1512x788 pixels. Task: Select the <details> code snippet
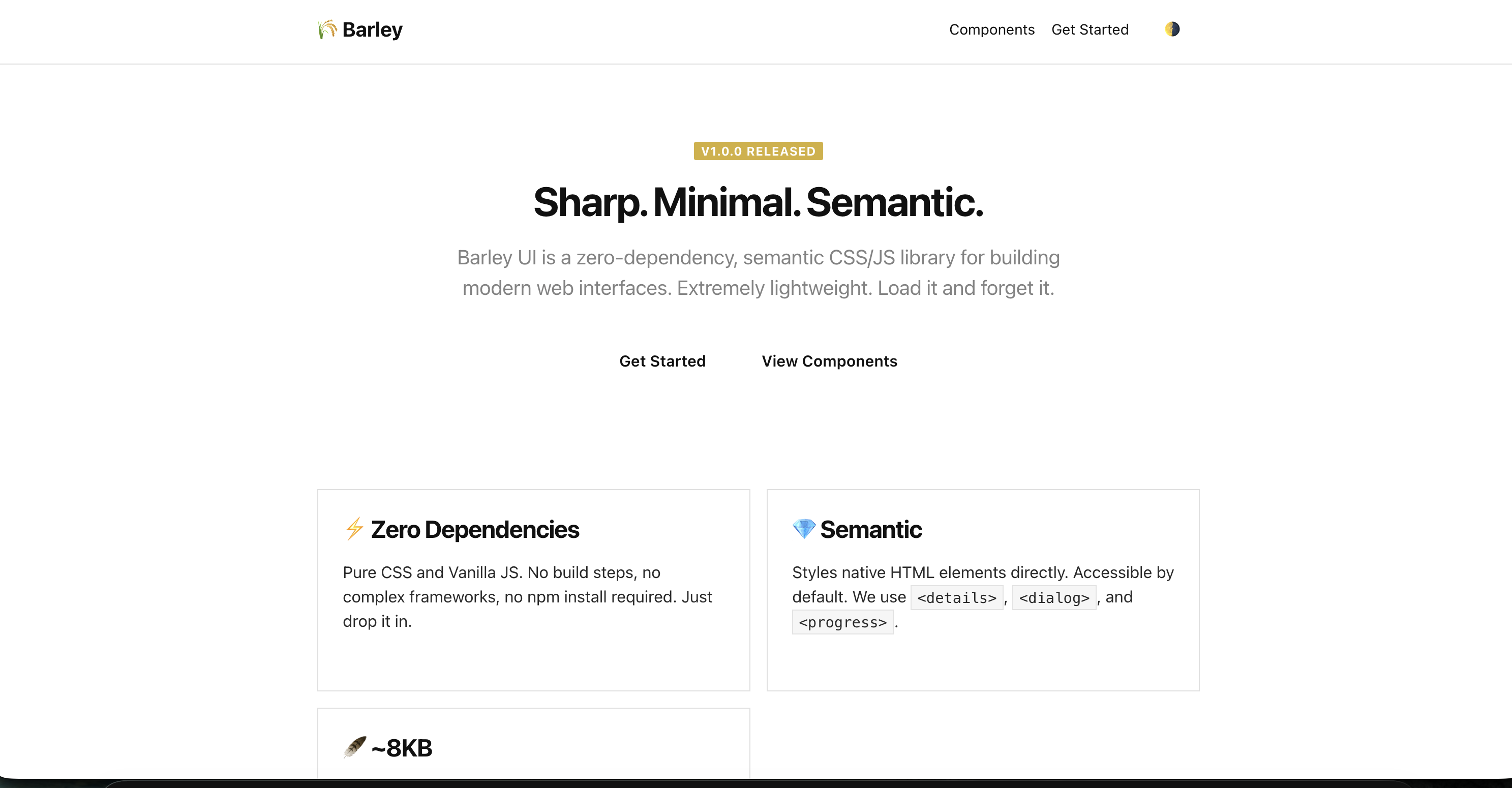coord(956,597)
